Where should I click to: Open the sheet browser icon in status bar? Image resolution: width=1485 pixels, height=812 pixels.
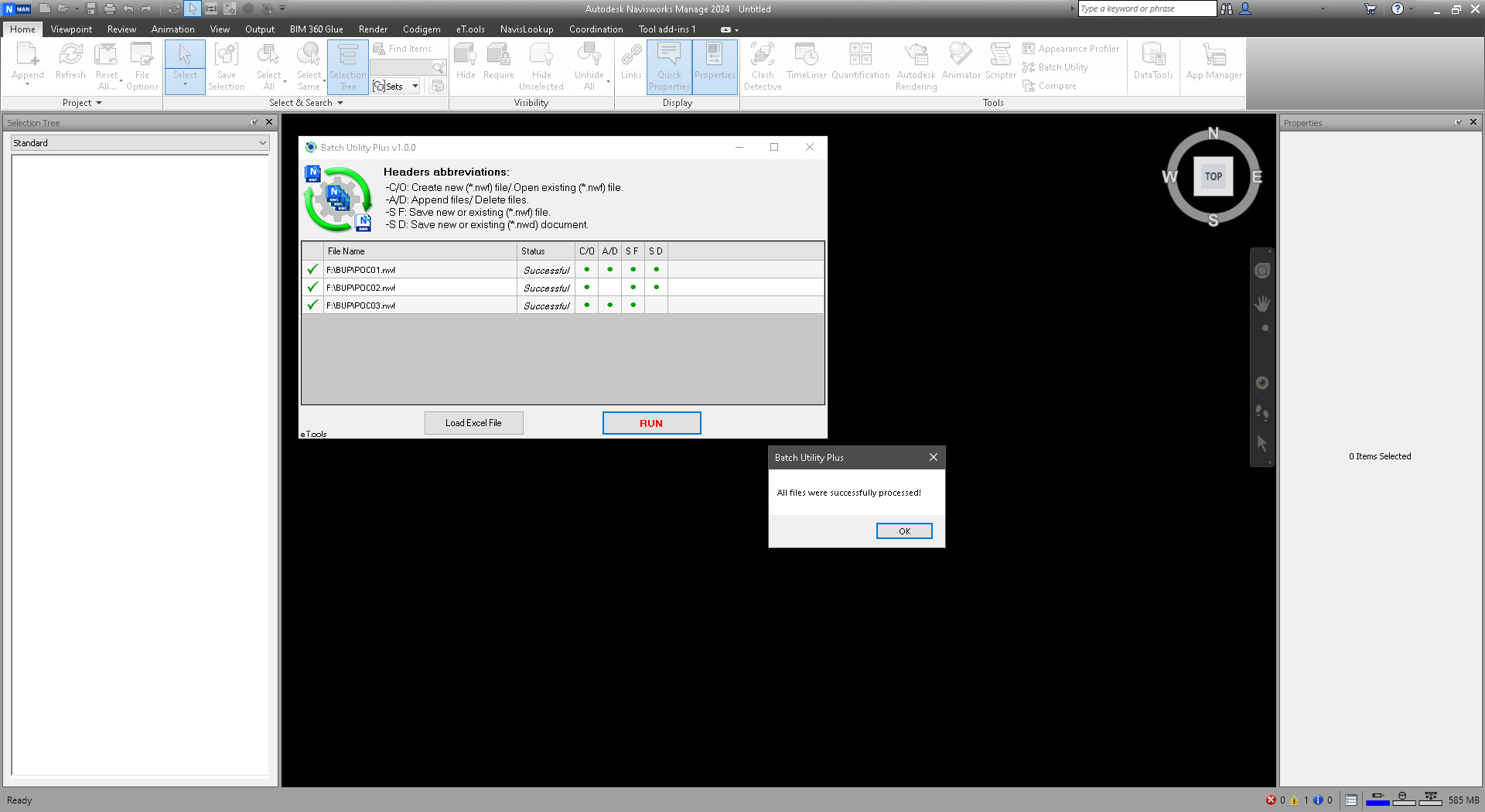(x=1351, y=800)
